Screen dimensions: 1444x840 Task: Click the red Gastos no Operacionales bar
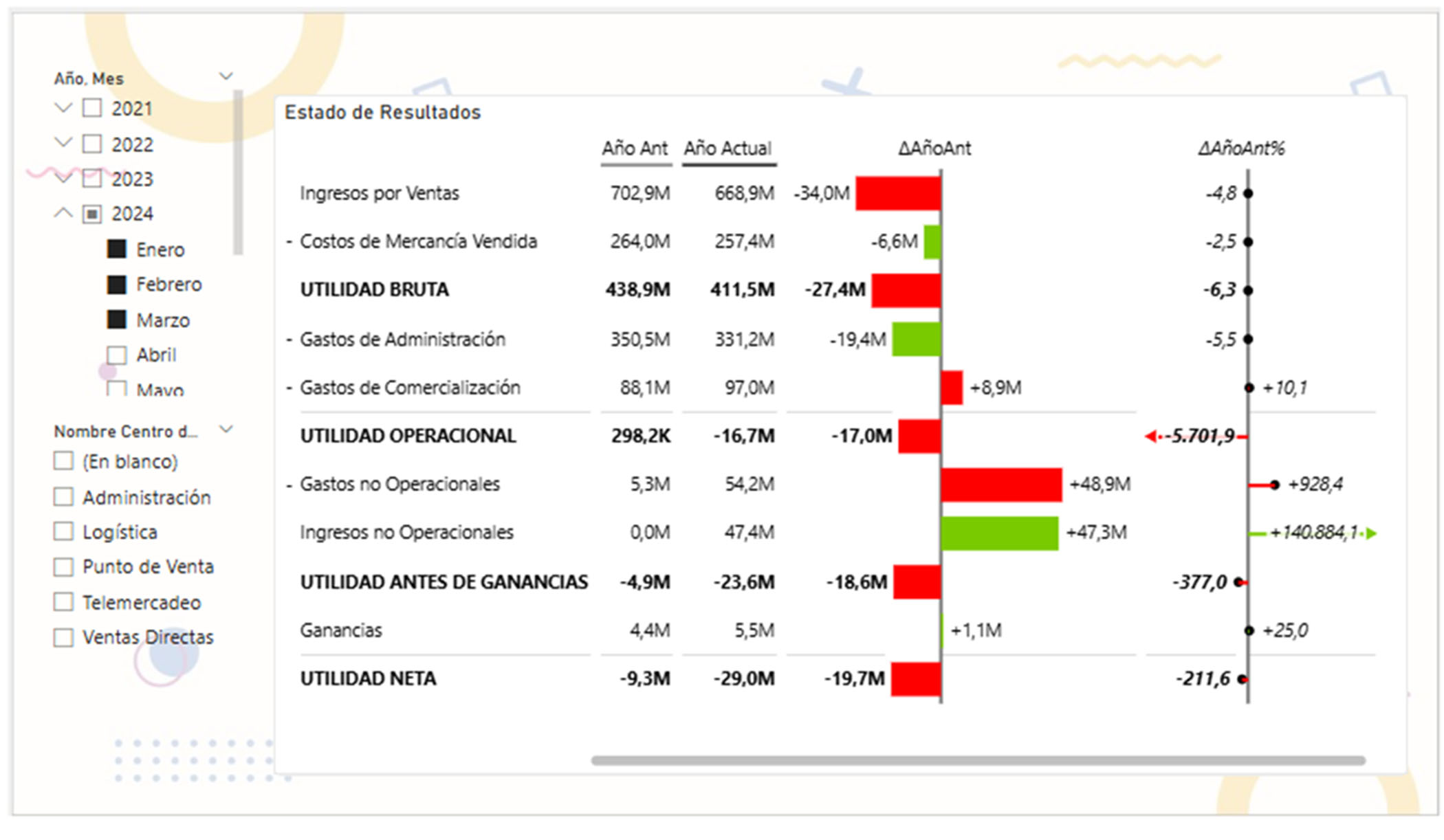[x=1001, y=485]
